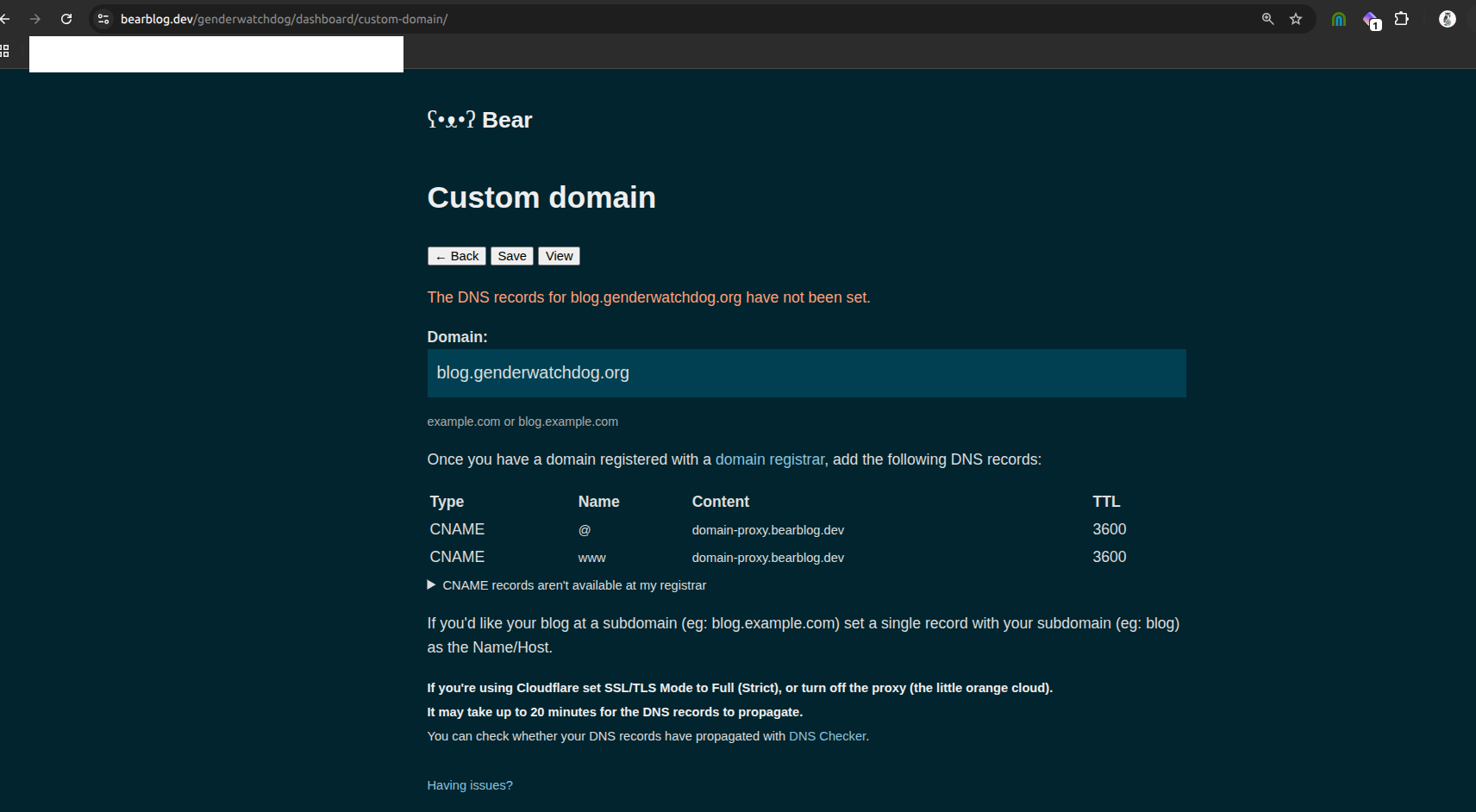Bookmark this page with the star icon
The image size is (1476, 812).
(x=1296, y=18)
